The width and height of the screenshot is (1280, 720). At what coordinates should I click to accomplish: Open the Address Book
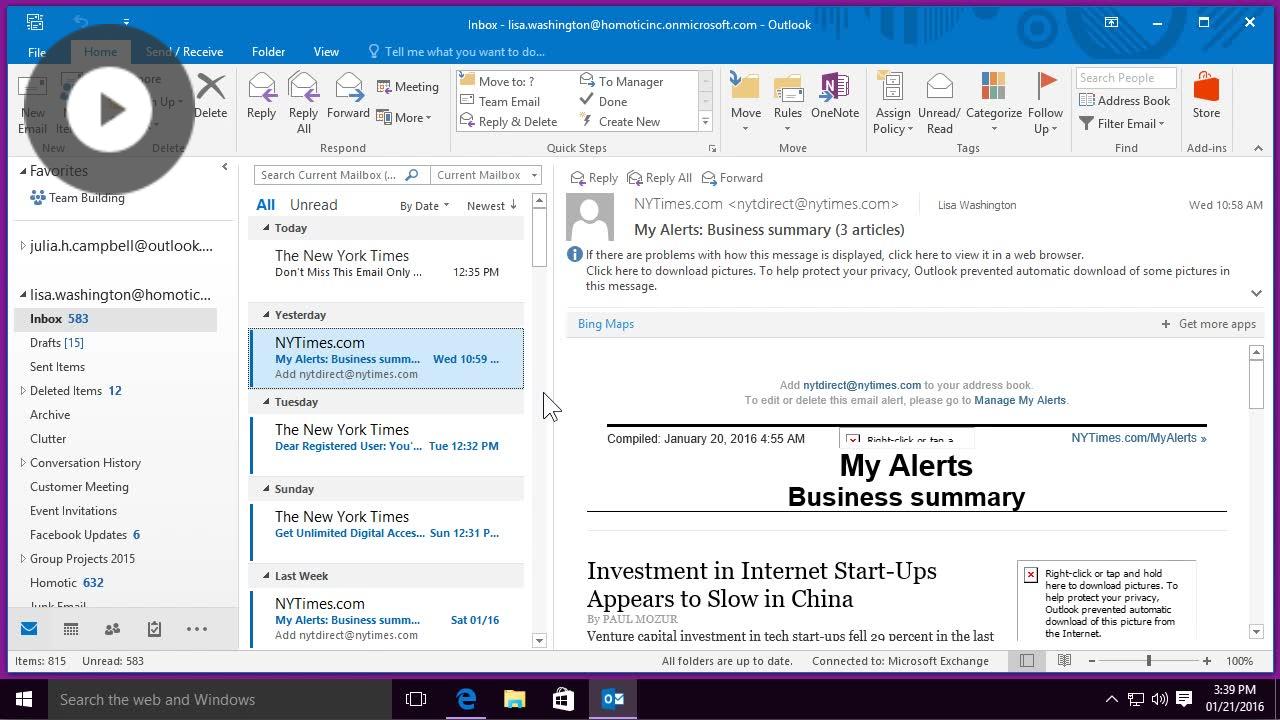point(1125,100)
